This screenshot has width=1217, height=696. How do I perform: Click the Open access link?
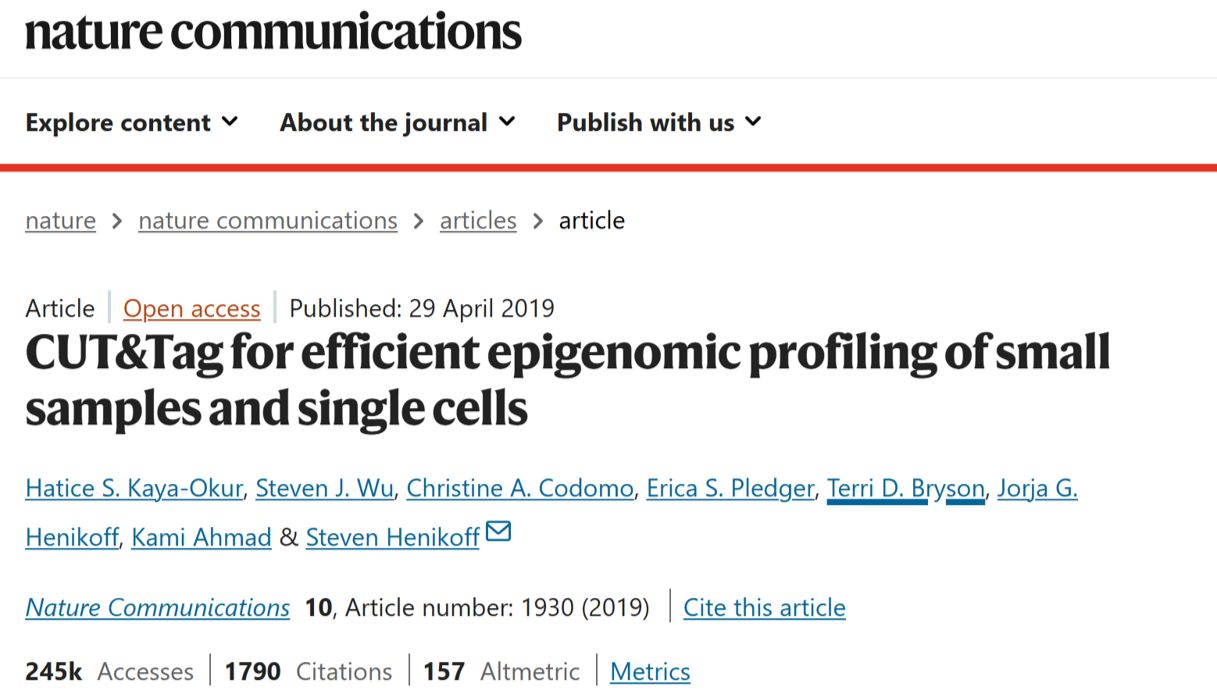[x=191, y=309]
